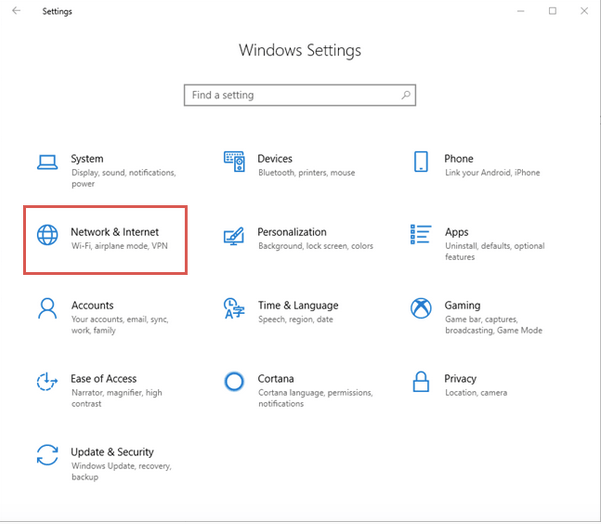Open the Privacy padlock icon
Viewport: 601px width, 524px height.
[421, 381]
